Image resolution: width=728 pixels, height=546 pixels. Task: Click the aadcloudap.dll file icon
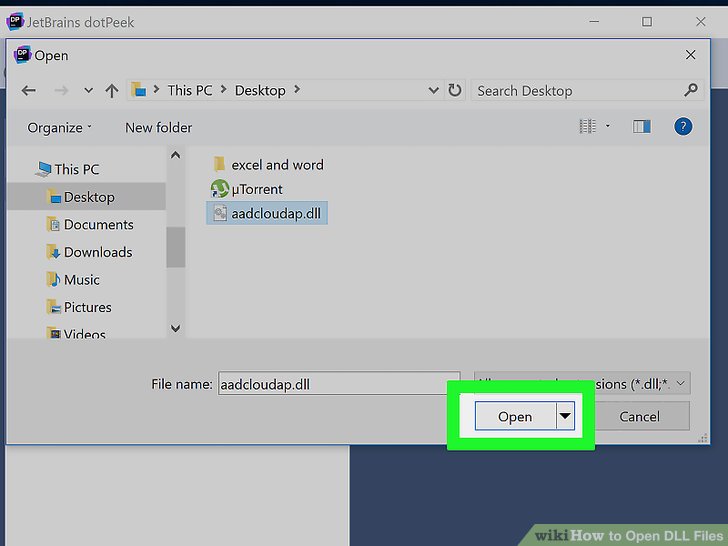pyautogui.click(x=220, y=213)
